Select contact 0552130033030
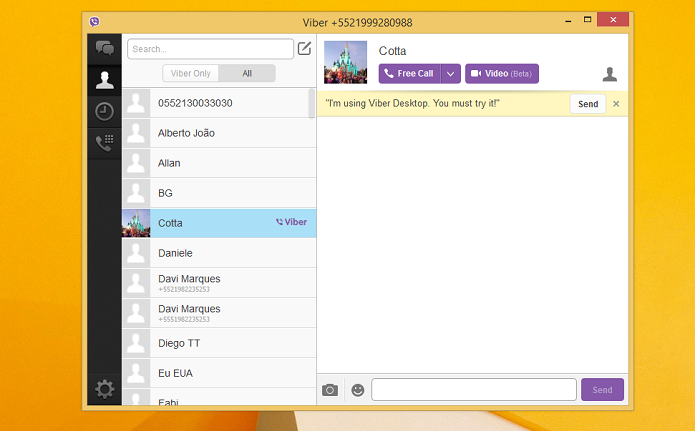Viewport: 695px width, 431px height. point(219,103)
